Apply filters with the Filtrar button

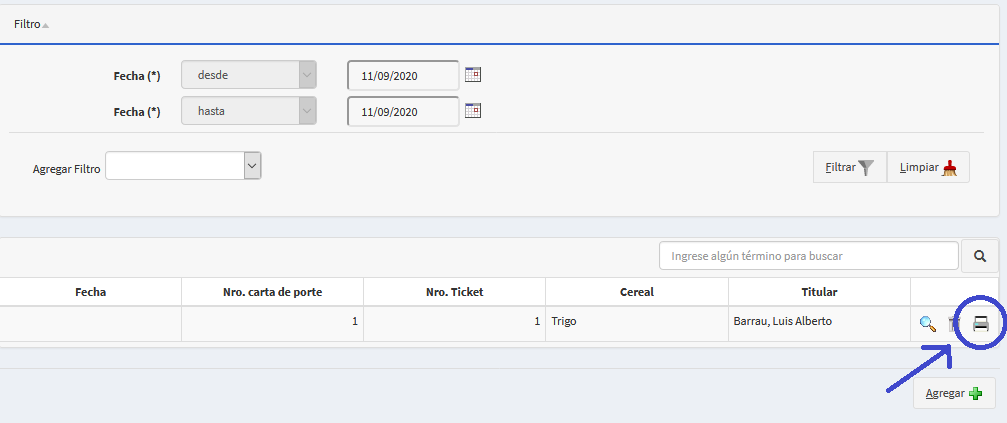(849, 167)
